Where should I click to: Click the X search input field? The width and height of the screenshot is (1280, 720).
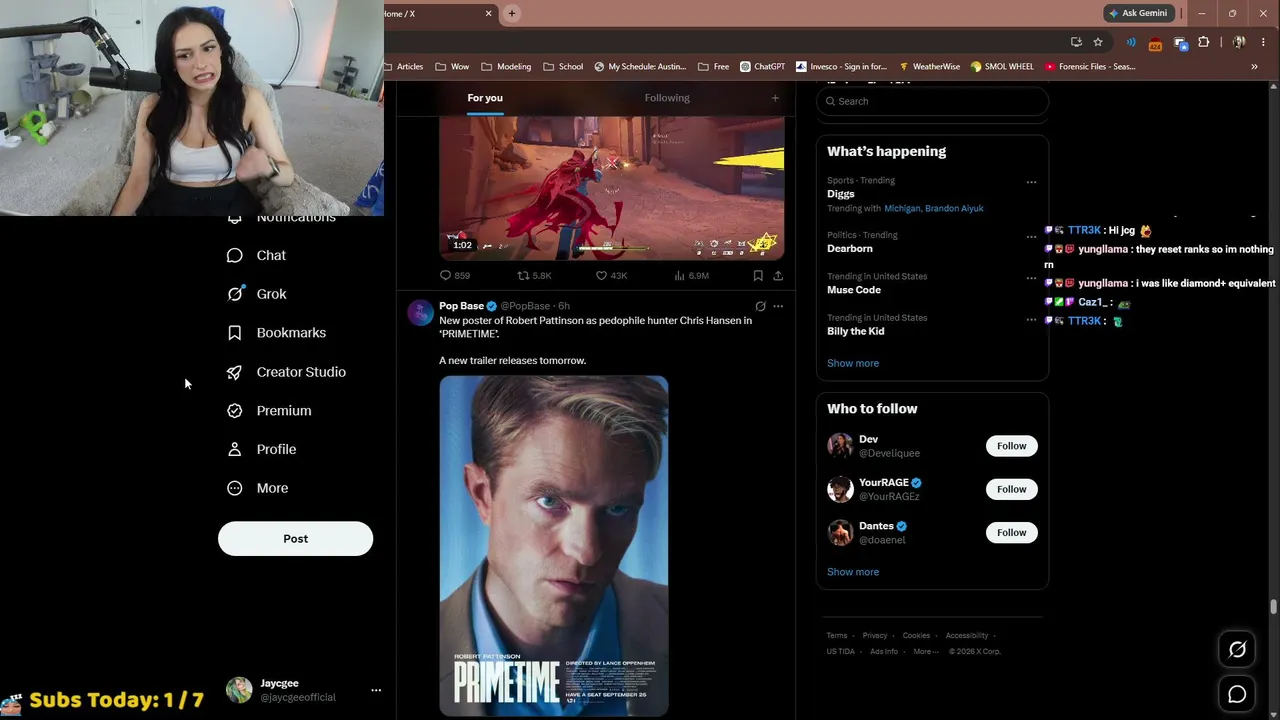[932, 101]
